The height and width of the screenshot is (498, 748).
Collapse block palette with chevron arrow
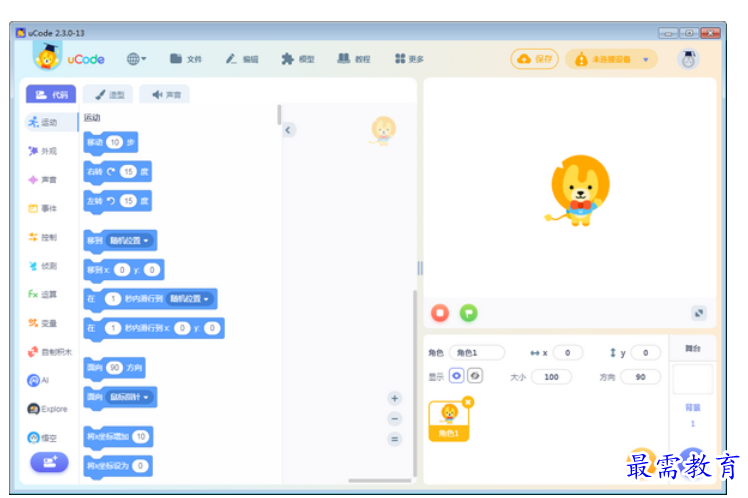(x=288, y=130)
